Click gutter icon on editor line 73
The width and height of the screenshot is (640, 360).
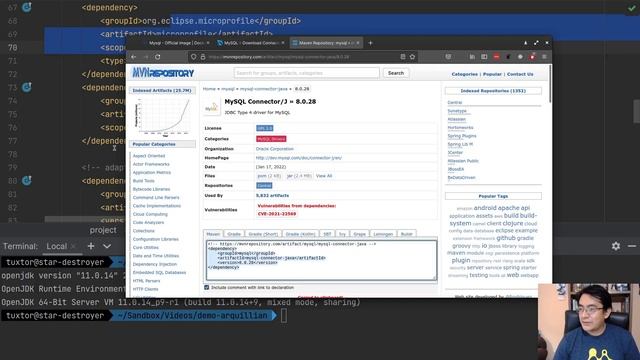(x=27, y=87)
